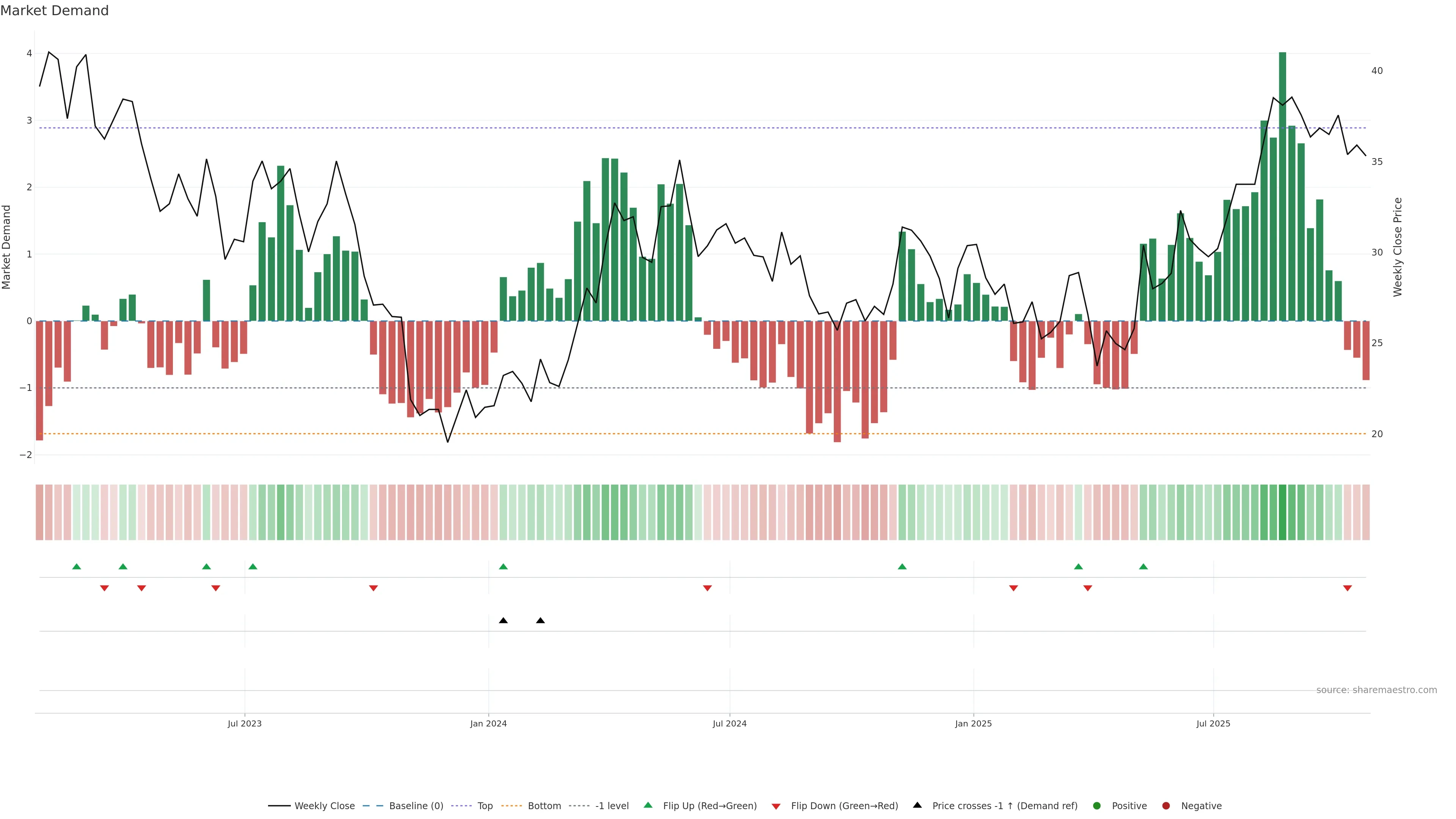This screenshot has width=1456, height=819.
Task: Click the Jul 2025 x-axis label
Action: point(1213,723)
